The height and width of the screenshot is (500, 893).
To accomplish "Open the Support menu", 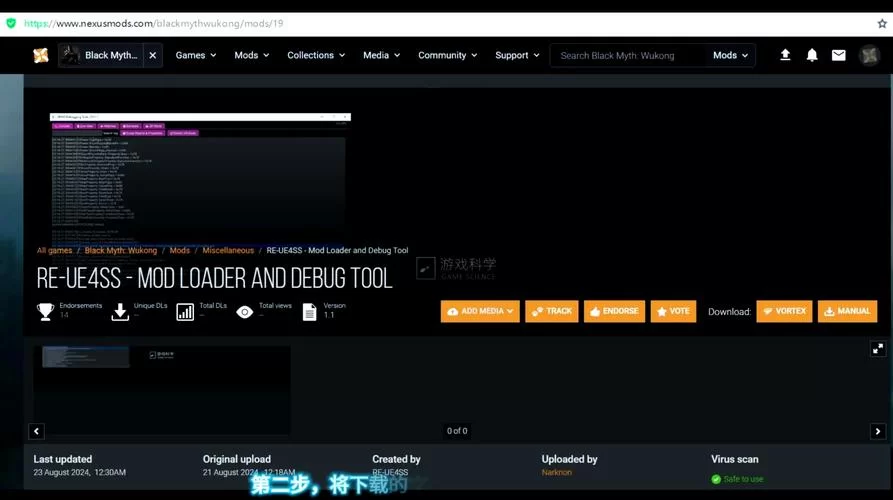I will tap(517, 56).
